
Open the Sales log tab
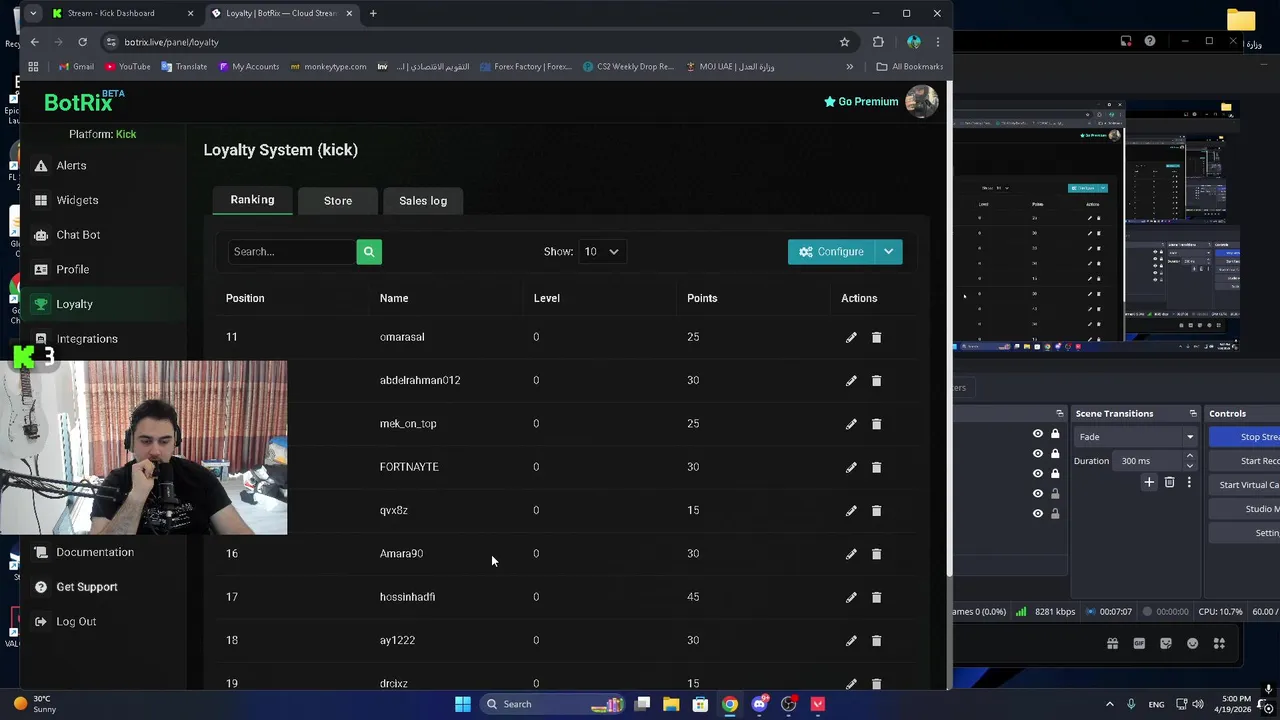coord(423,201)
